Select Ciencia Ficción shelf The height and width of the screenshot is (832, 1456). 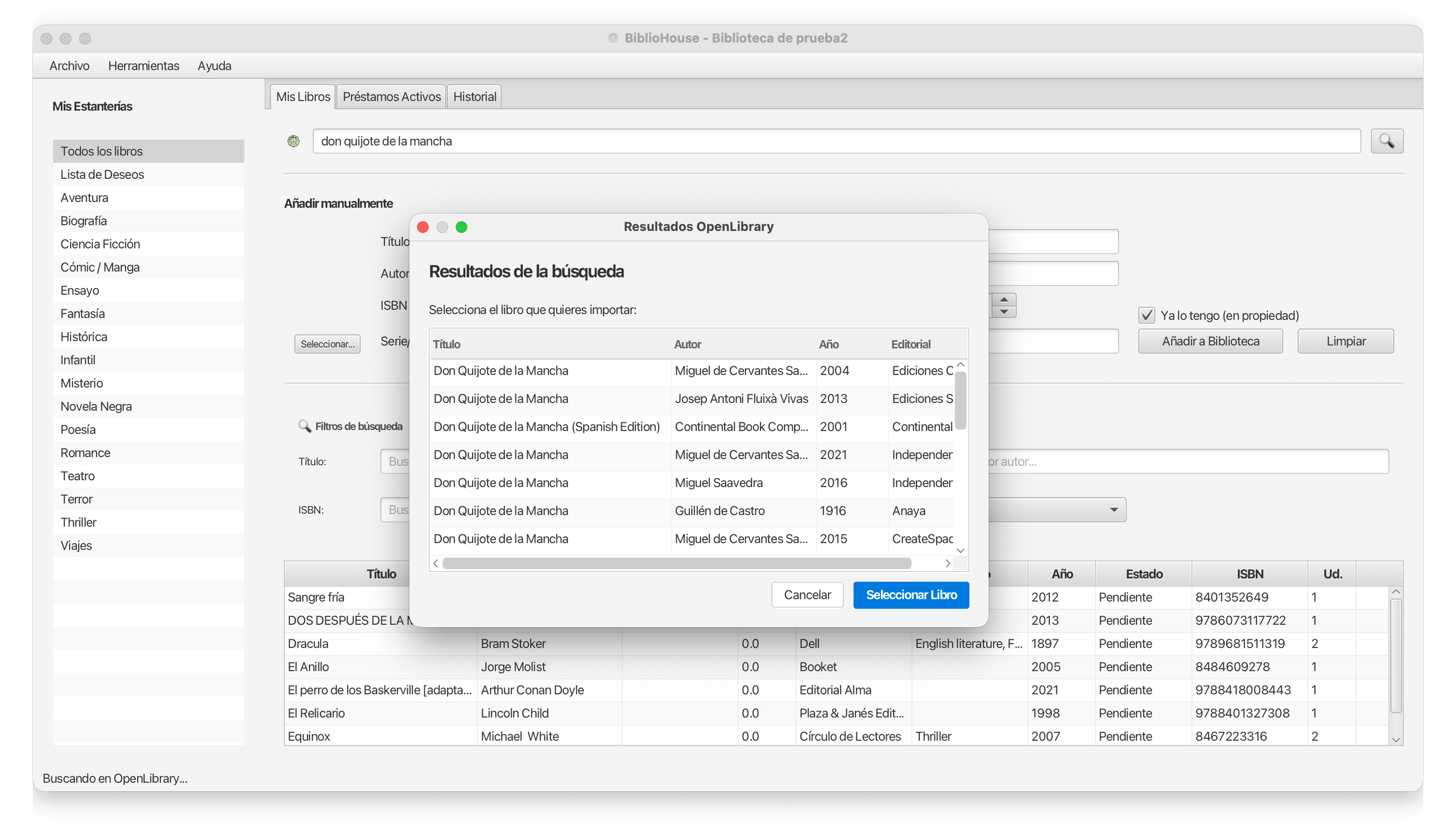click(100, 244)
